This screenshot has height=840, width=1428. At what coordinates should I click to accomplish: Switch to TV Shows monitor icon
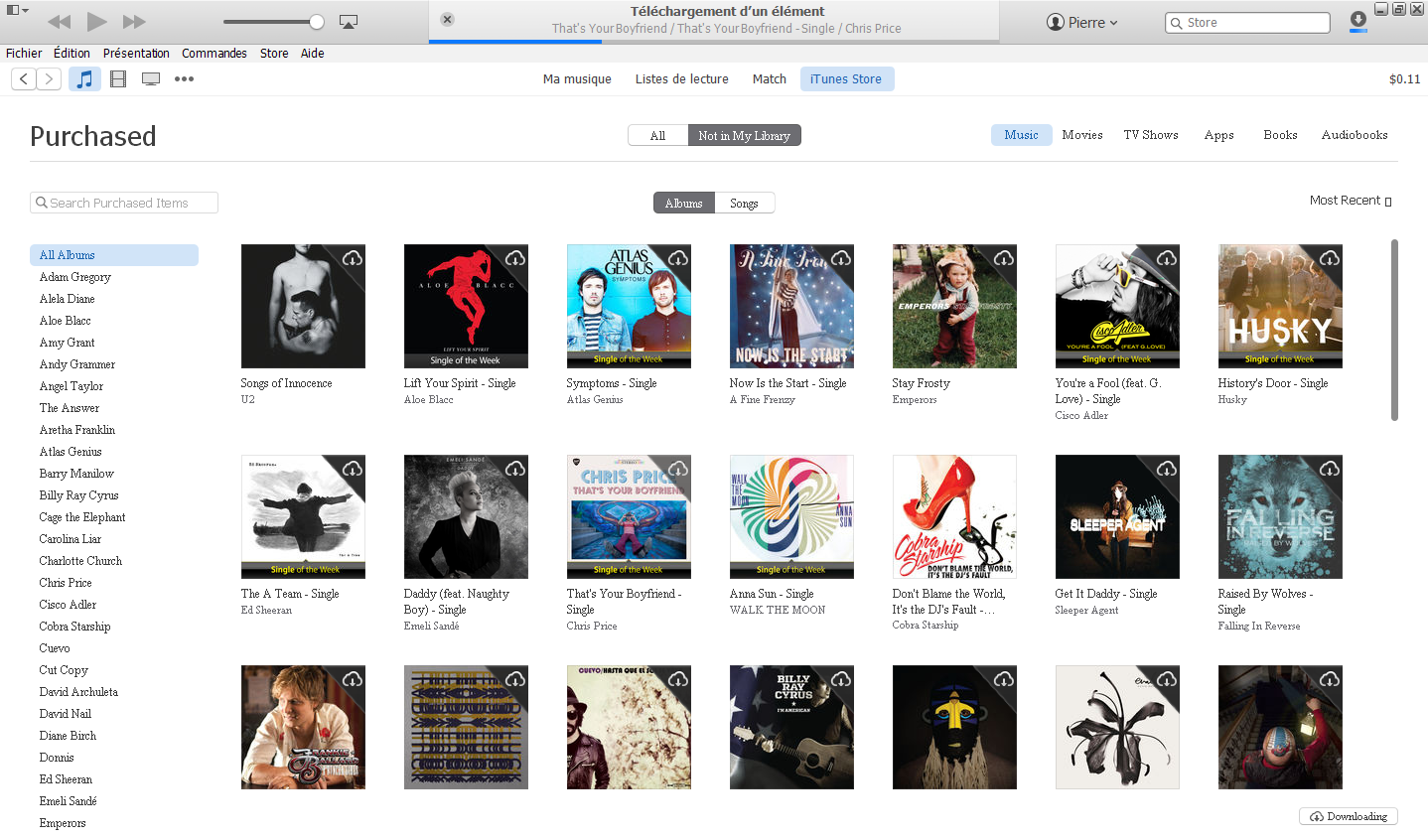click(x=151, y=79)
